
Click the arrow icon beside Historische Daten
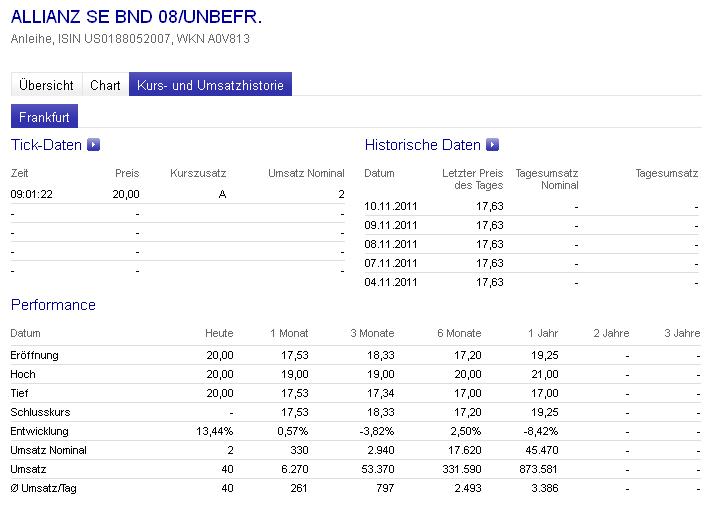tap(492, 145)
